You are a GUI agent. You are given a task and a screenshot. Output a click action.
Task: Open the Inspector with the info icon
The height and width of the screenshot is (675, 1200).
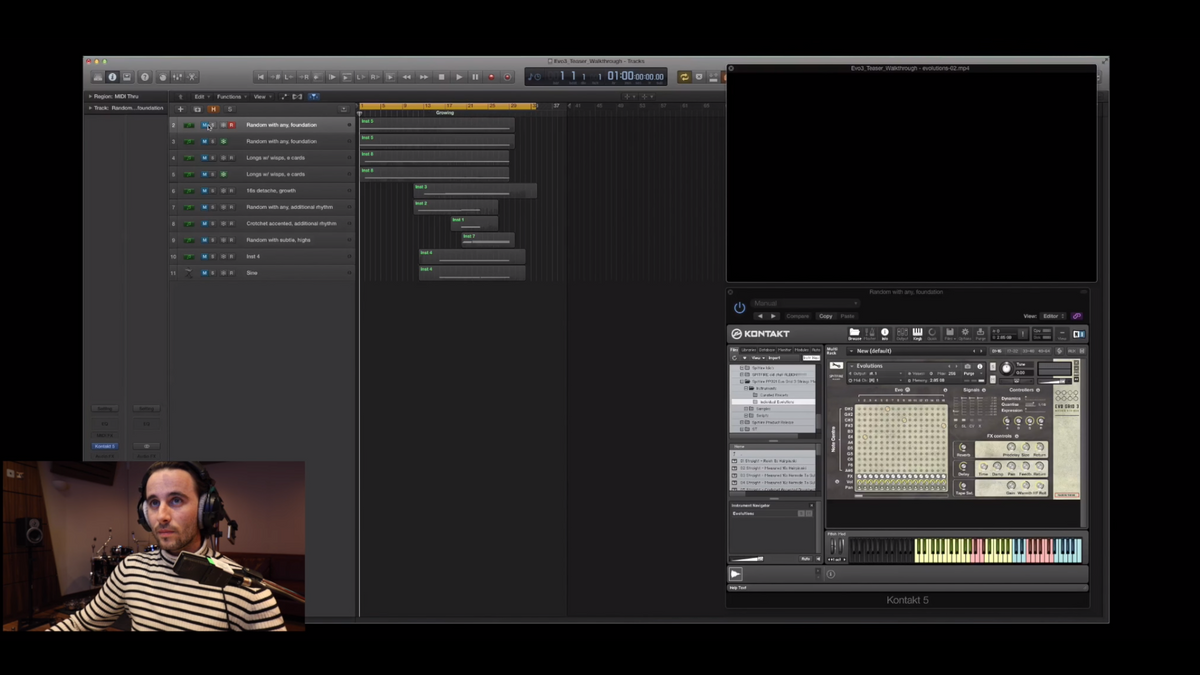[112, 77]
